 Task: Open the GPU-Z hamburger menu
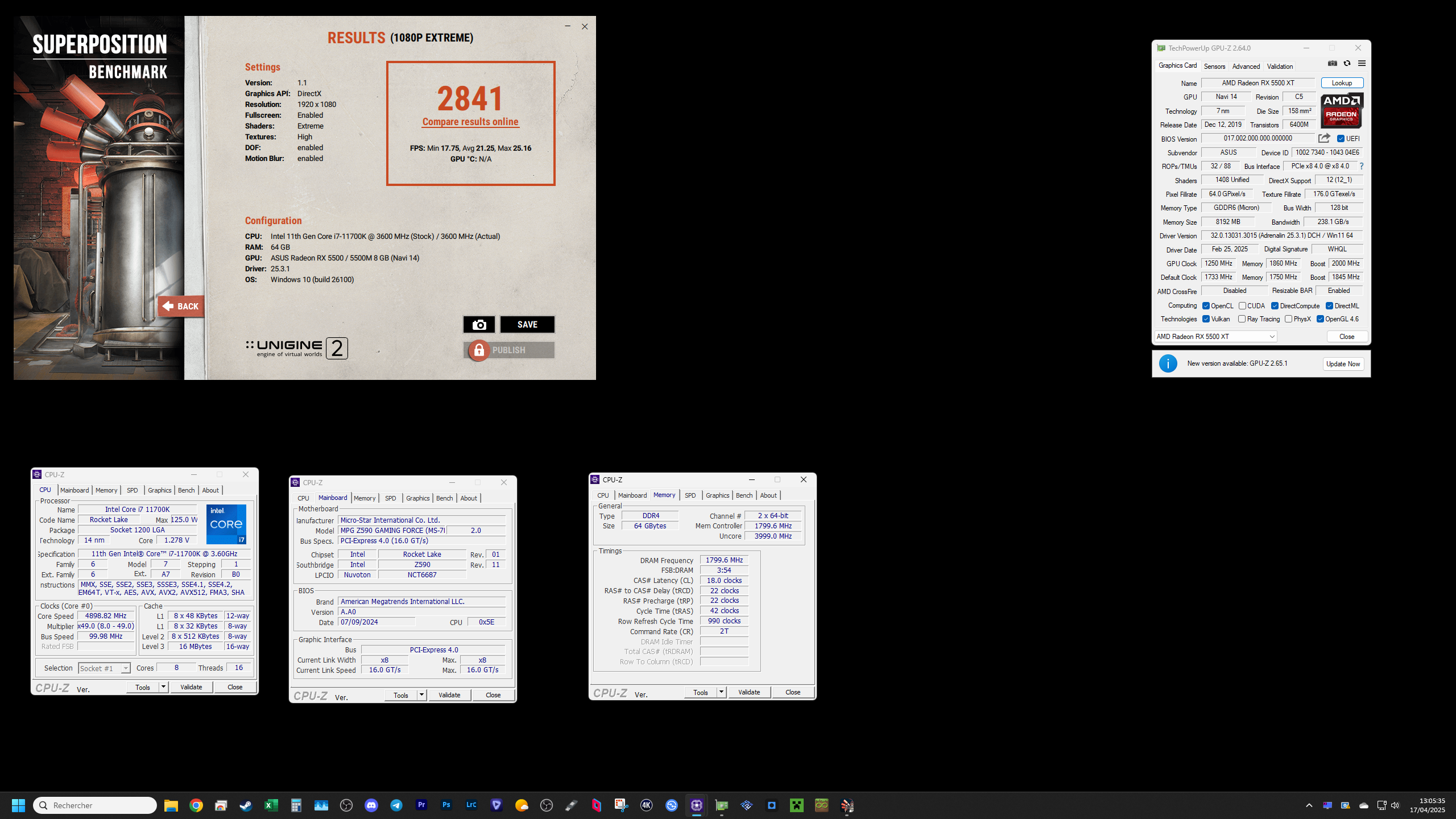pyautogui.click(x=1362, y=64)
